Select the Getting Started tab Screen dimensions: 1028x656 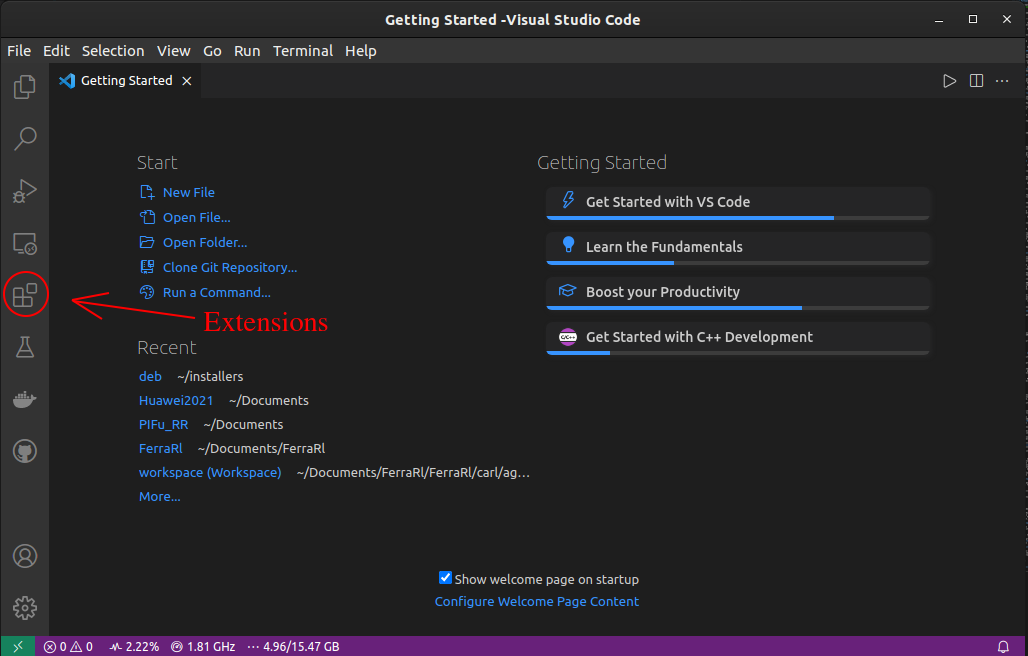pyautogui.click(x=127, y=81)
